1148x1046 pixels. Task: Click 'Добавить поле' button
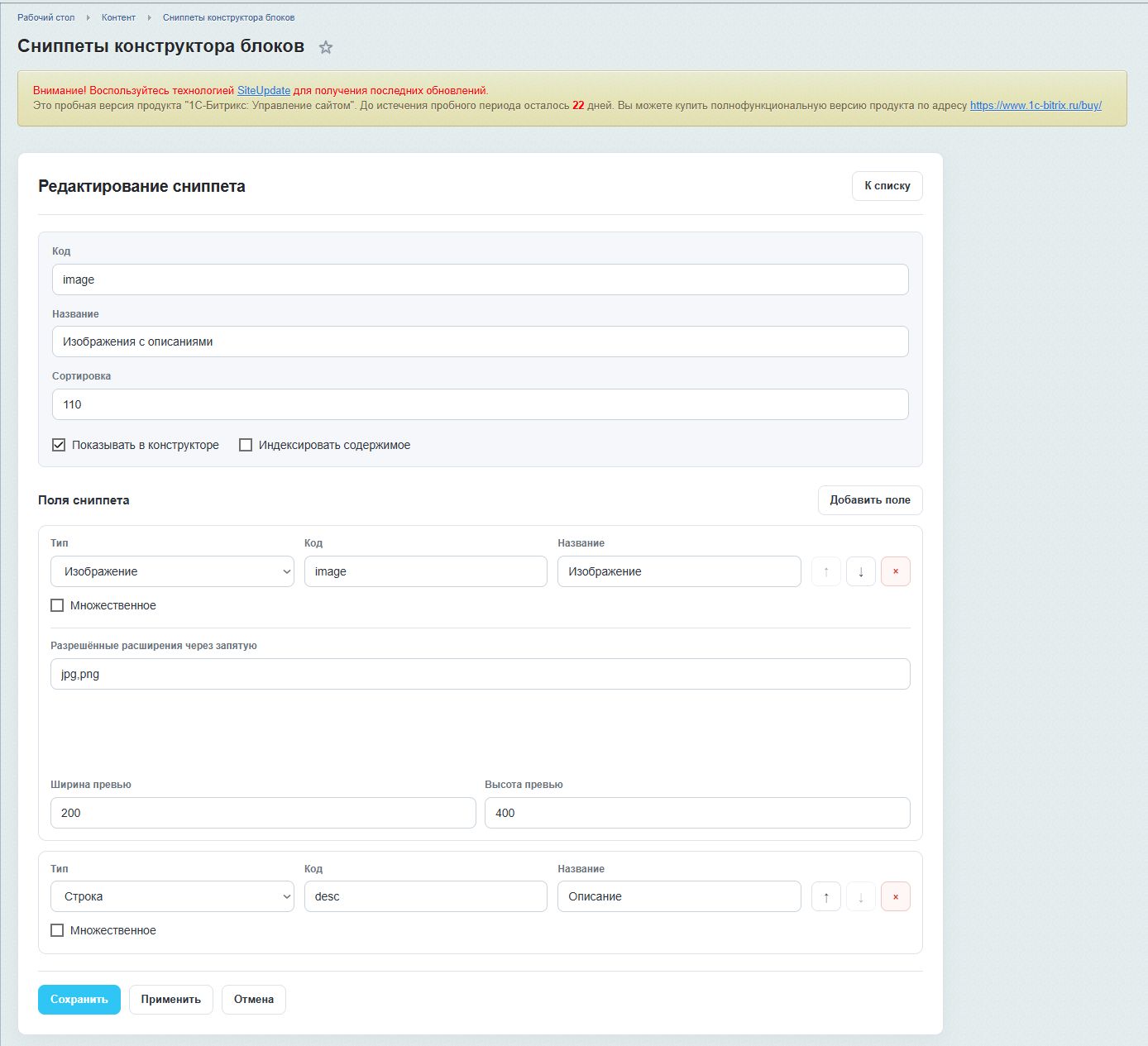870,500
